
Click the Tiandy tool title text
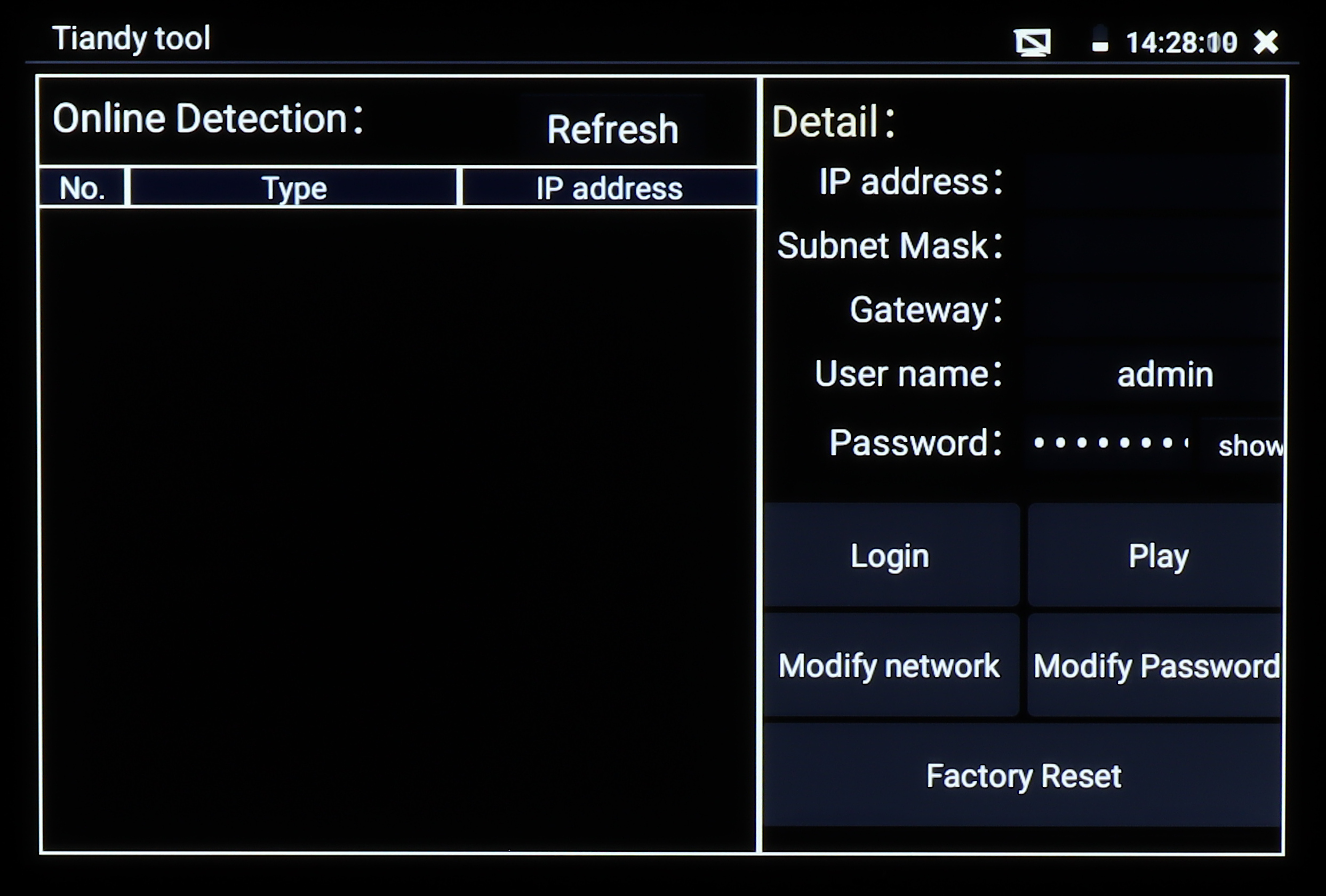point(131,38)
